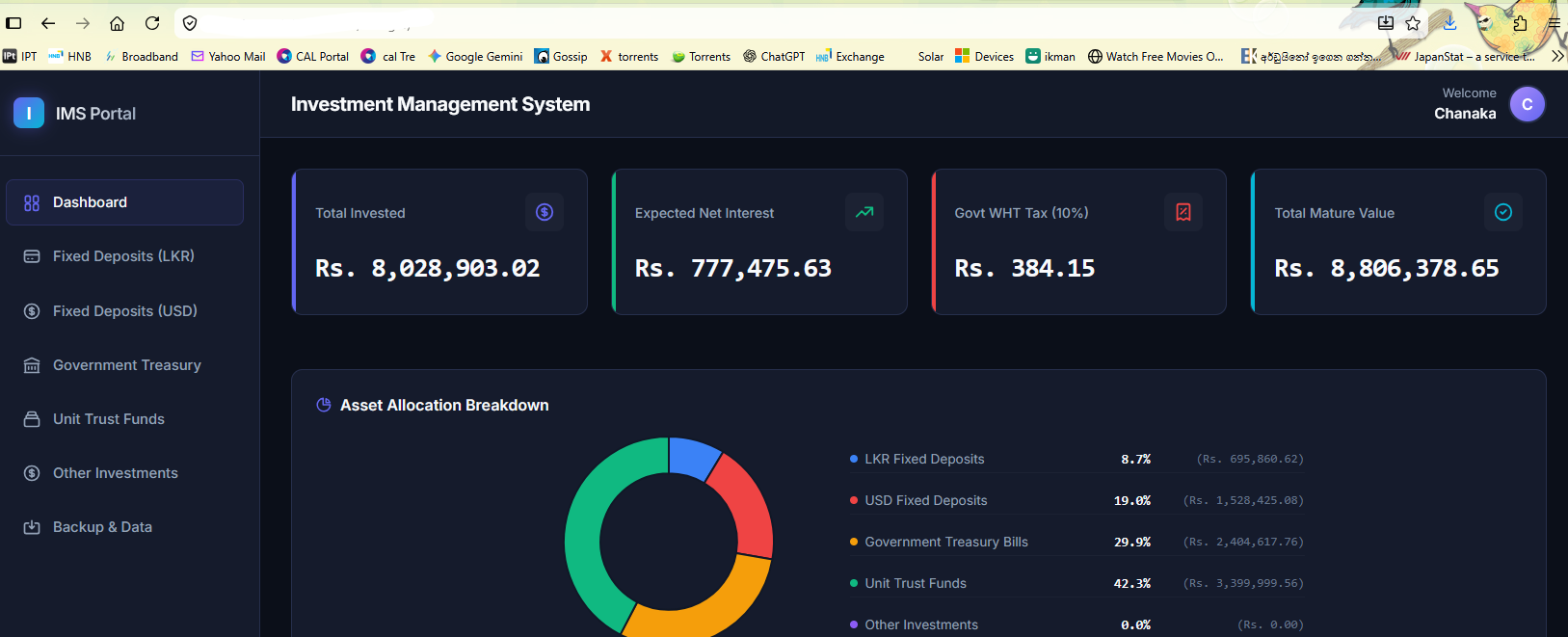Go to Fixed Deposits (USD) section

[124, 310]
